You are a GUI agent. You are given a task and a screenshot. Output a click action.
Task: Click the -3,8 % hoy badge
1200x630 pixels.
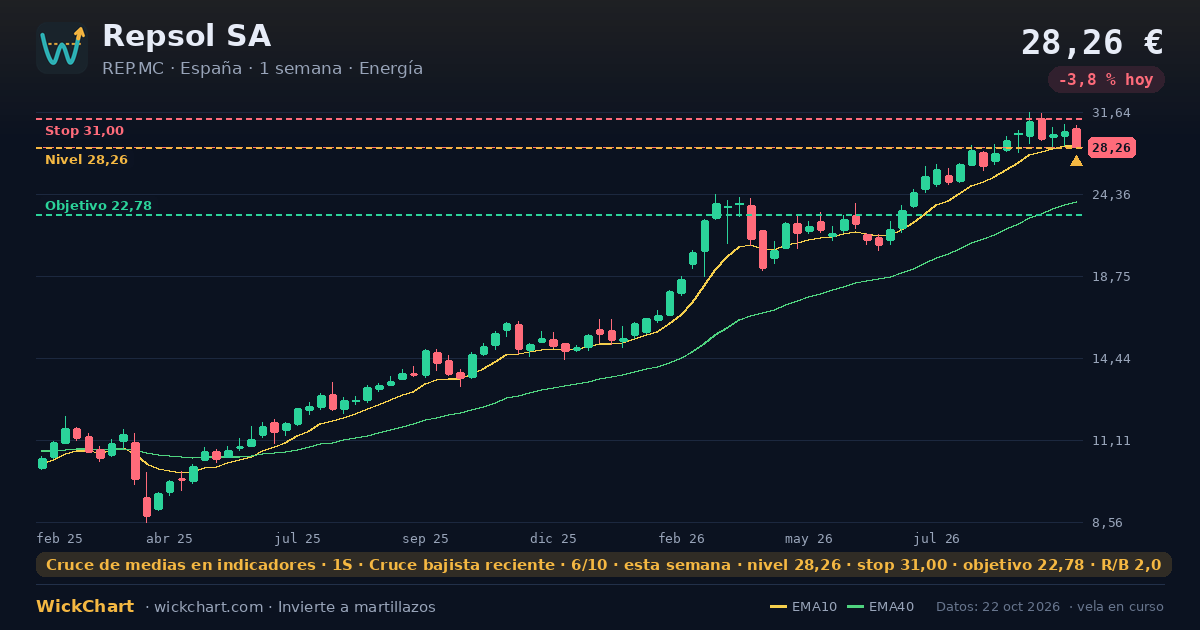(x=1106, y=79)
